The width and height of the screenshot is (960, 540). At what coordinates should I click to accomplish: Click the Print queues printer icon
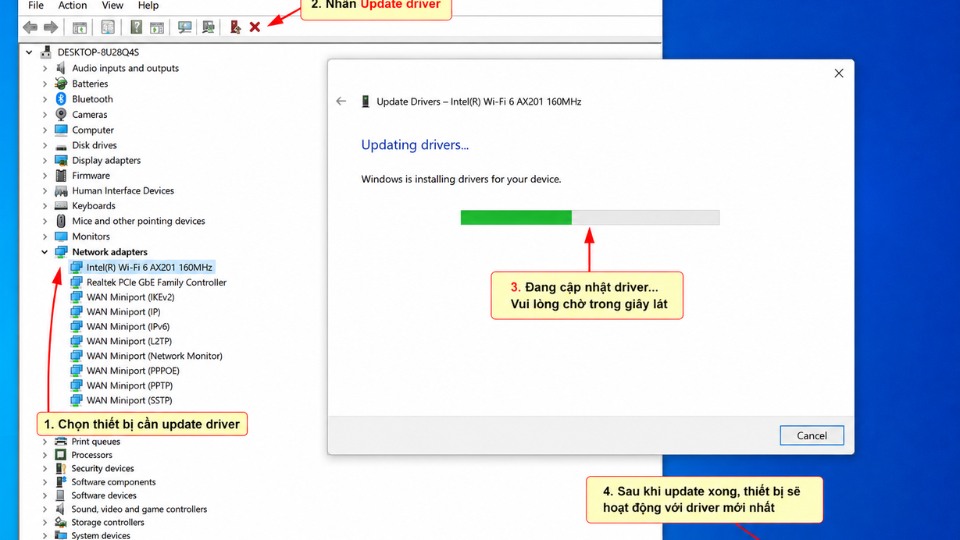click(60, 441)
